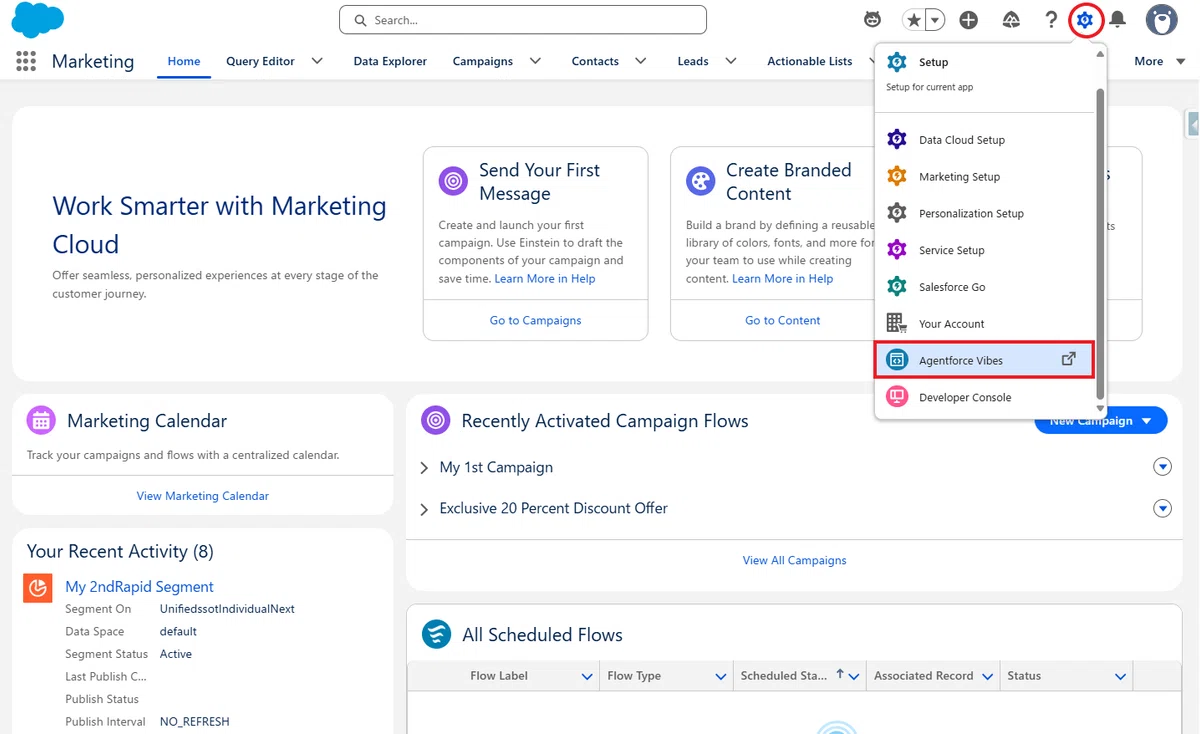Click Go to Campaigns link
1200x734 pixels.
tap(536, 321)
